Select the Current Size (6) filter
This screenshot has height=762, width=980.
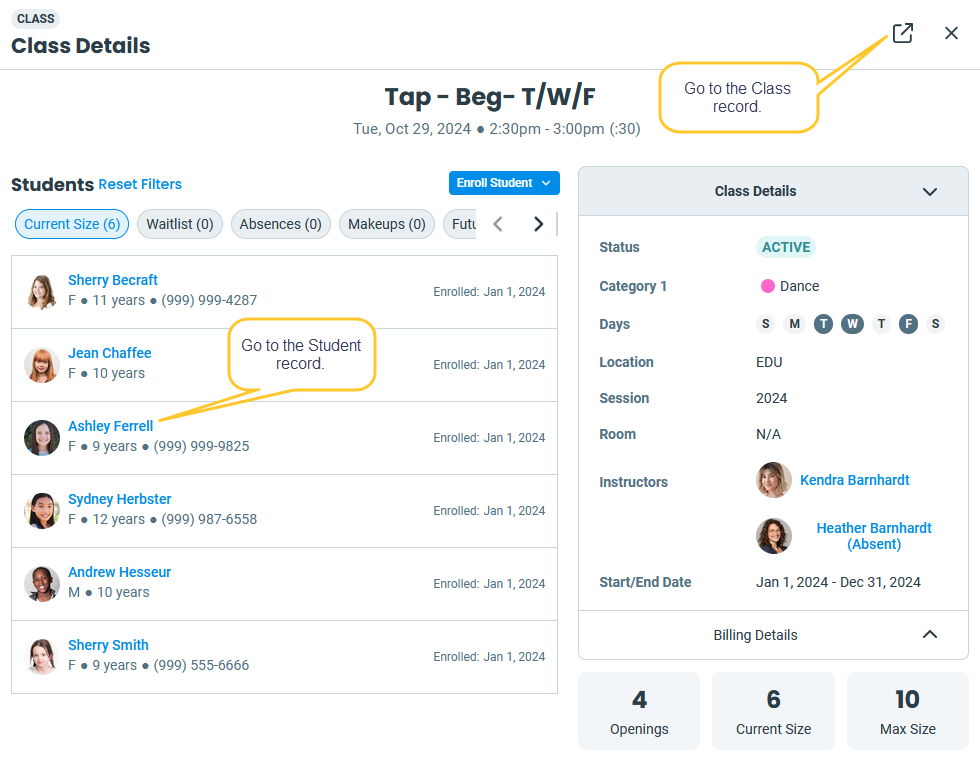click(x=72, y=224)
